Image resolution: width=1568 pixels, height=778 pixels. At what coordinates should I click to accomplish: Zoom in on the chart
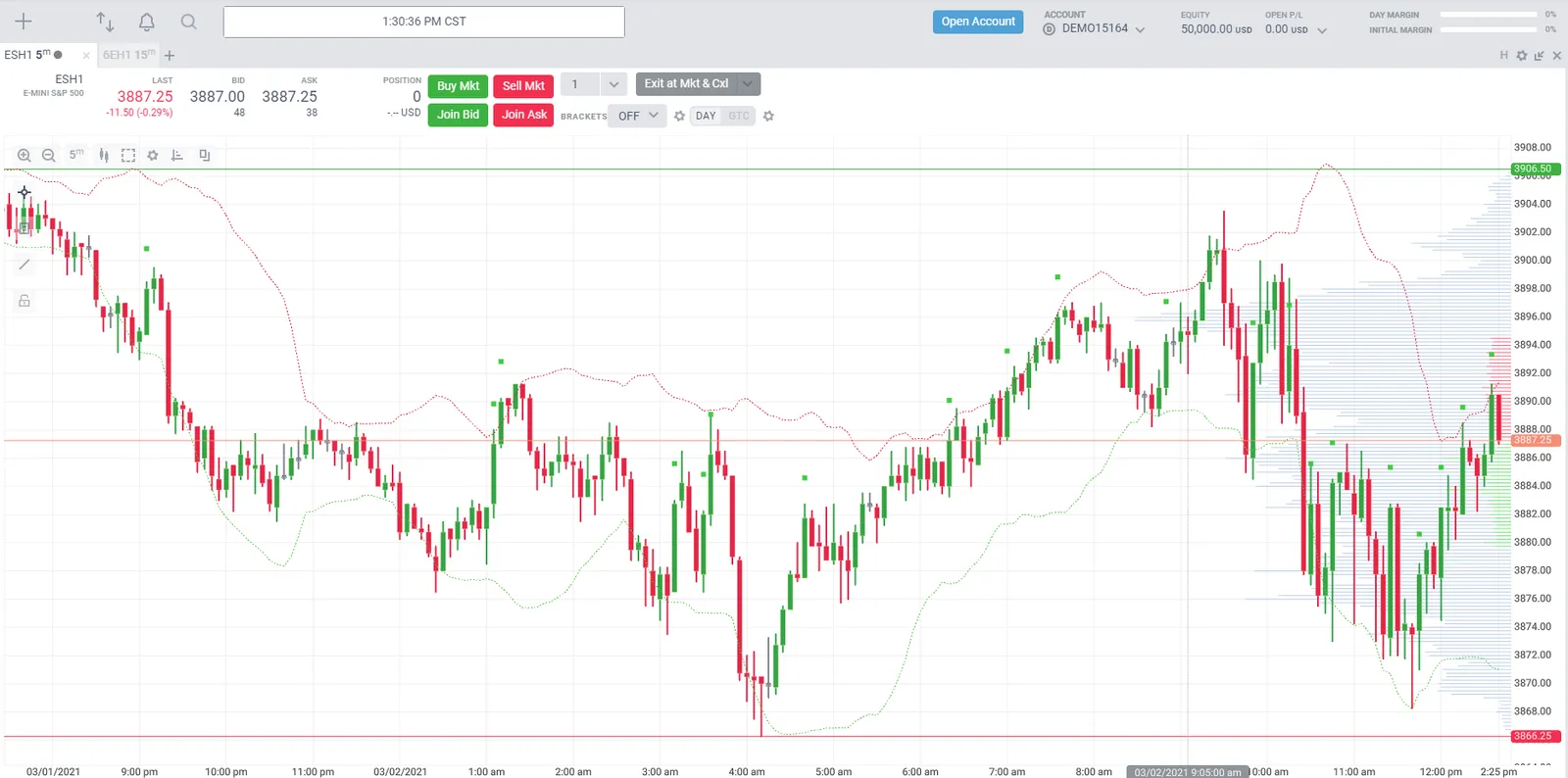24,155
